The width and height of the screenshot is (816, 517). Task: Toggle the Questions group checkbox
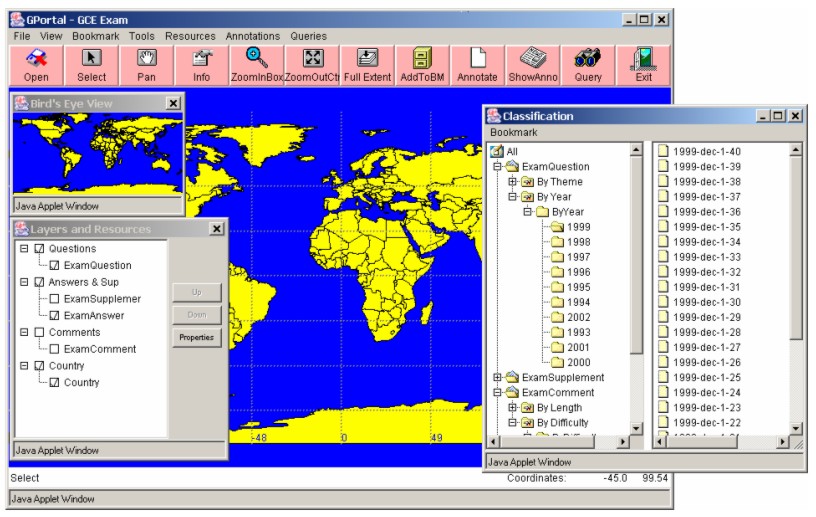pyautogui.click(x=39, y=249)
